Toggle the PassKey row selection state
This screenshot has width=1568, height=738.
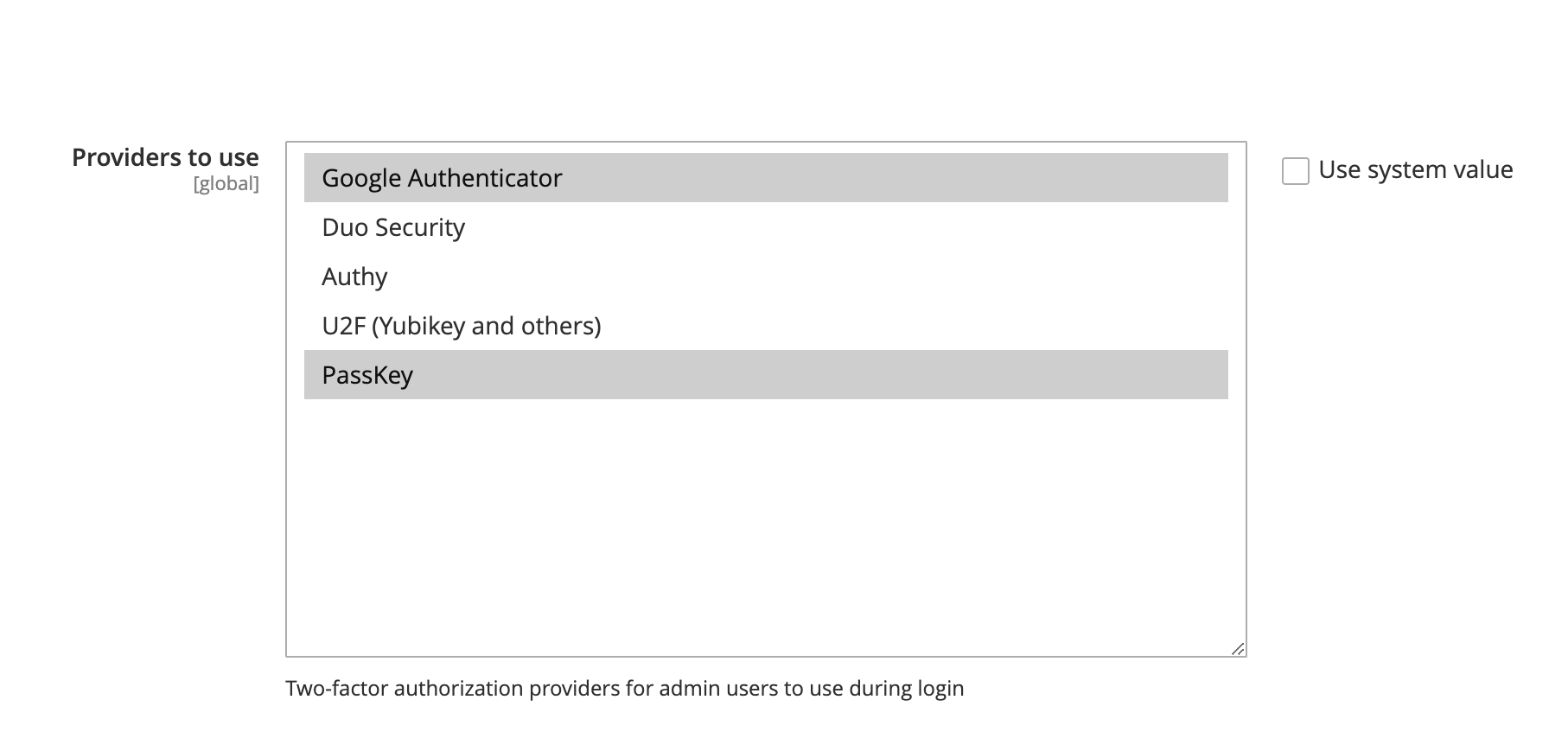(x=367, y=375)
